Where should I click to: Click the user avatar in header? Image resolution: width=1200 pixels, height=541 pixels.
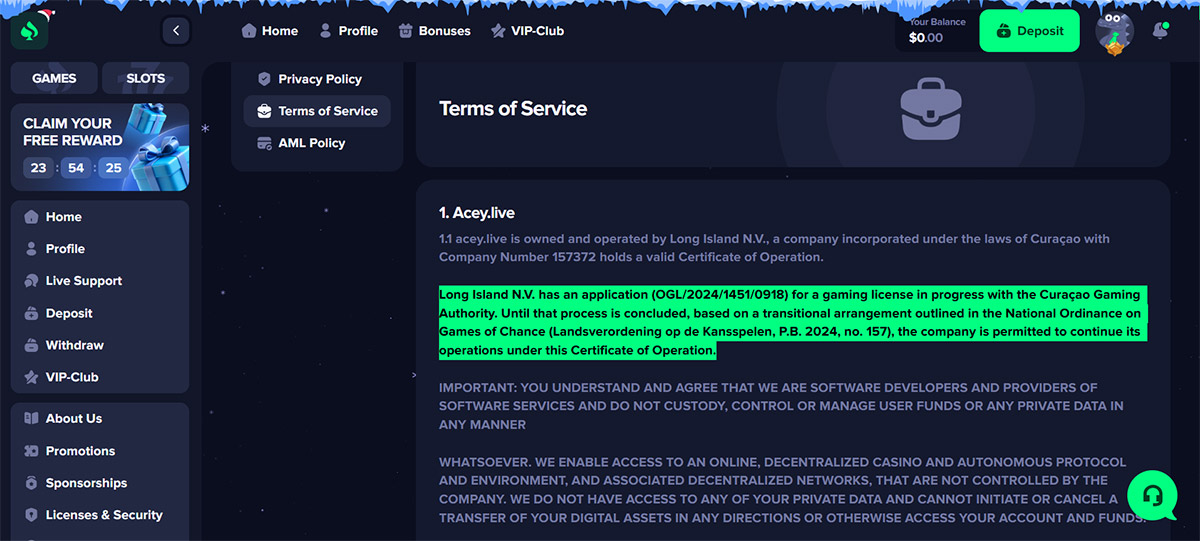(1114, 32)
